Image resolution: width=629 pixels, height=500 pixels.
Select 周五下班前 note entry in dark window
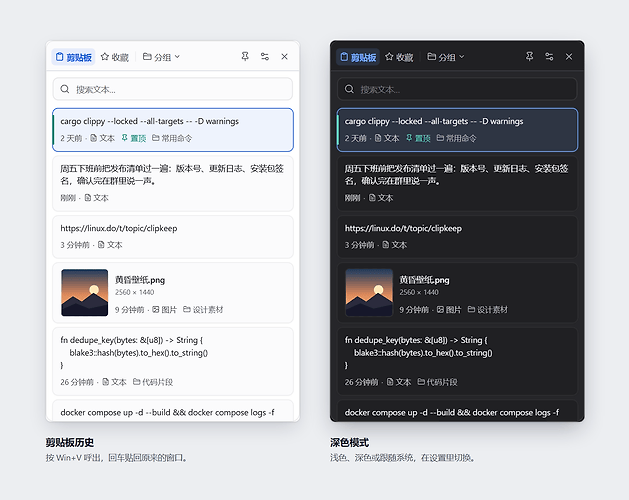pyautogui.click(x=457, y=183)
